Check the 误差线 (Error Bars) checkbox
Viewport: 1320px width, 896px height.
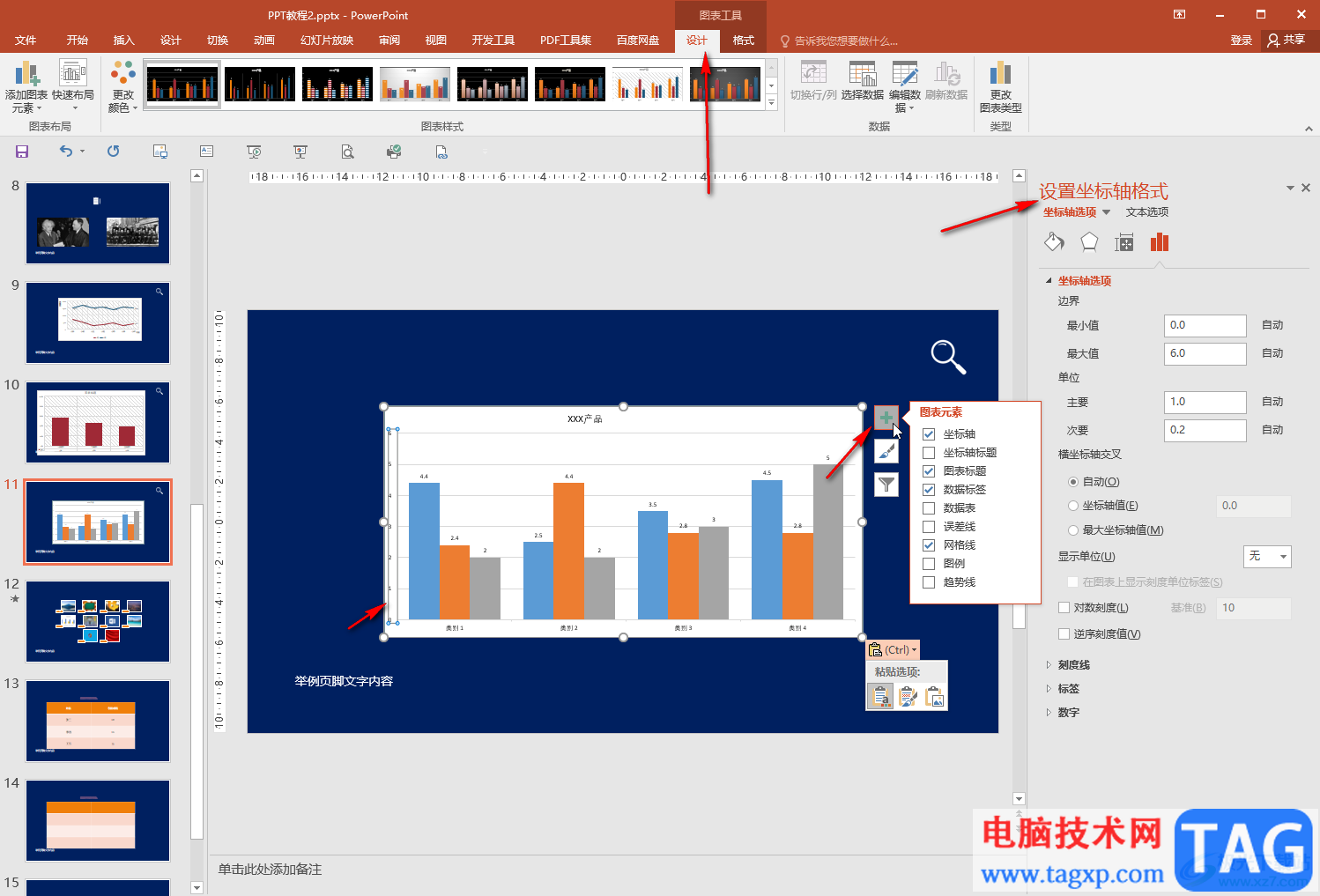[929, 527]
